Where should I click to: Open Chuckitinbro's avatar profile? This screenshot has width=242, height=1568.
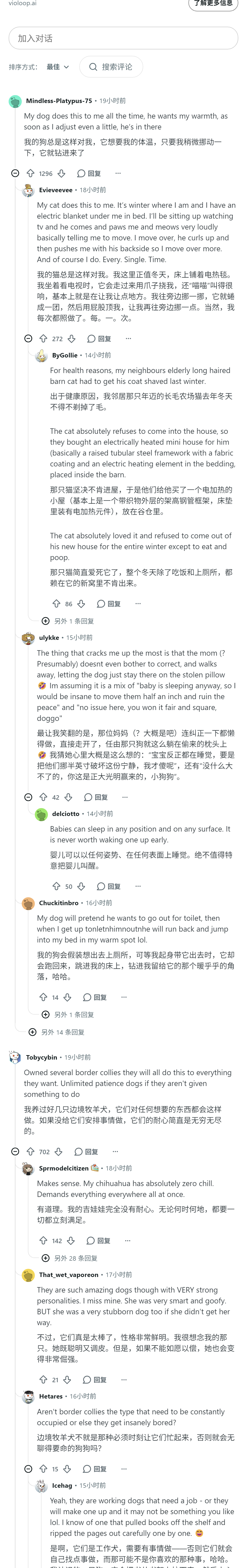(28, 903)
